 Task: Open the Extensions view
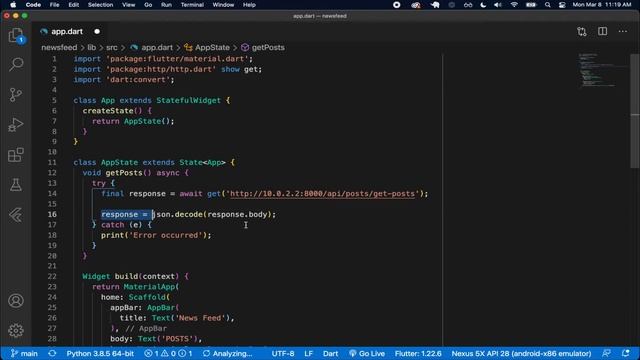click(16, 155)
